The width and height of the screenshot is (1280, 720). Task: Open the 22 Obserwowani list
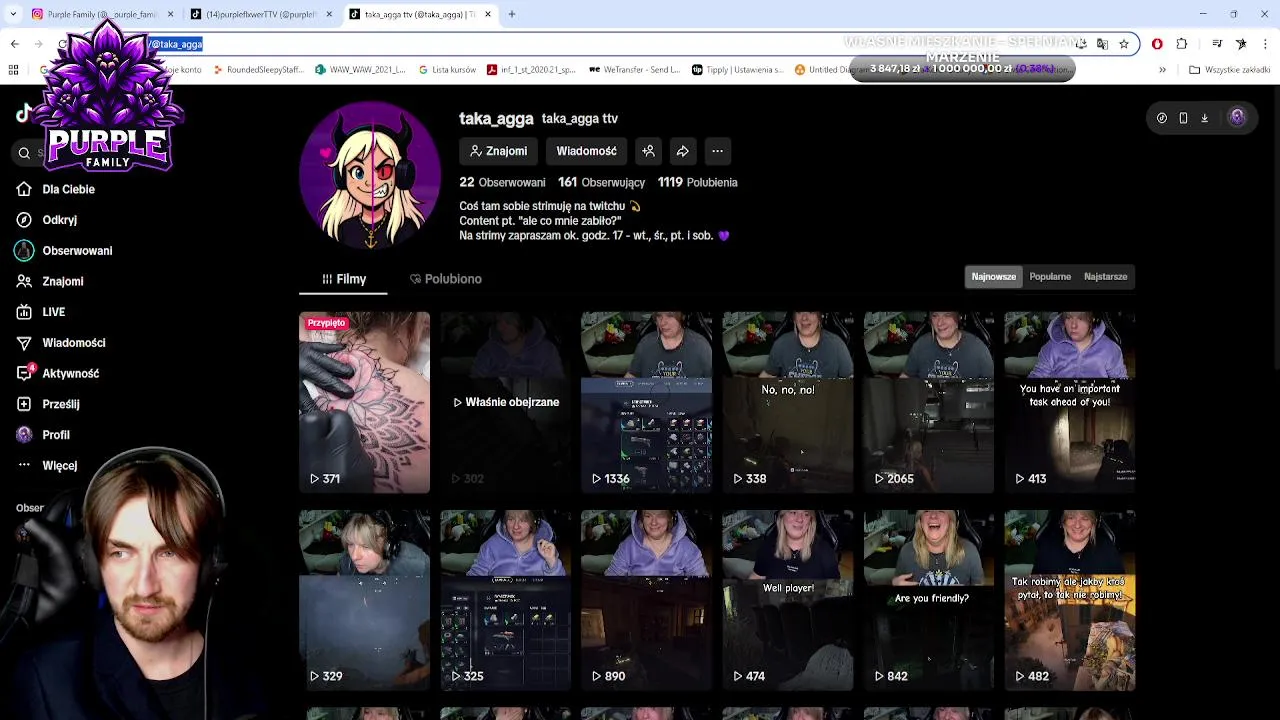[x=502, y=182]
